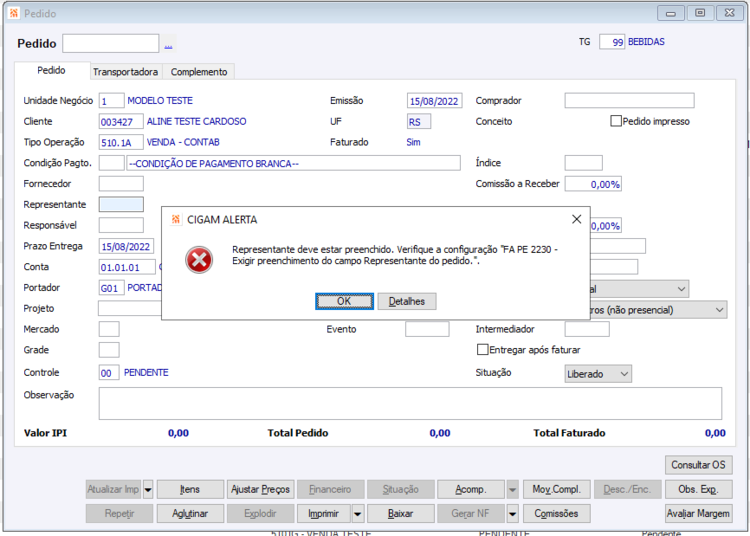Click the ALINE TESTE CARDOSO client name
The width and height of the screenshot is (750, 536).
click(197, 121)
